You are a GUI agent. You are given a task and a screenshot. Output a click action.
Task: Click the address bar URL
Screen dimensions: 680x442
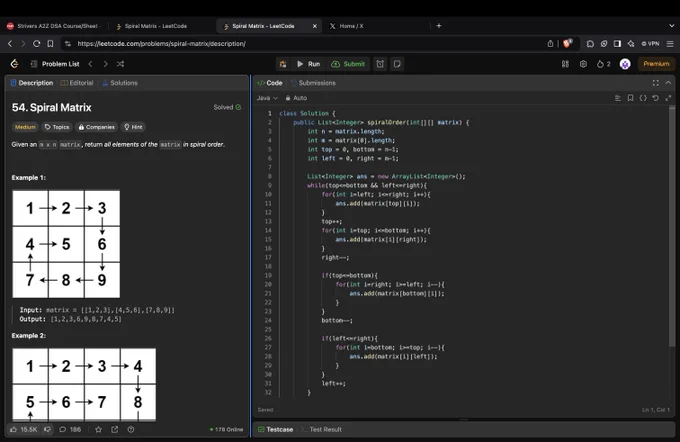161,44
